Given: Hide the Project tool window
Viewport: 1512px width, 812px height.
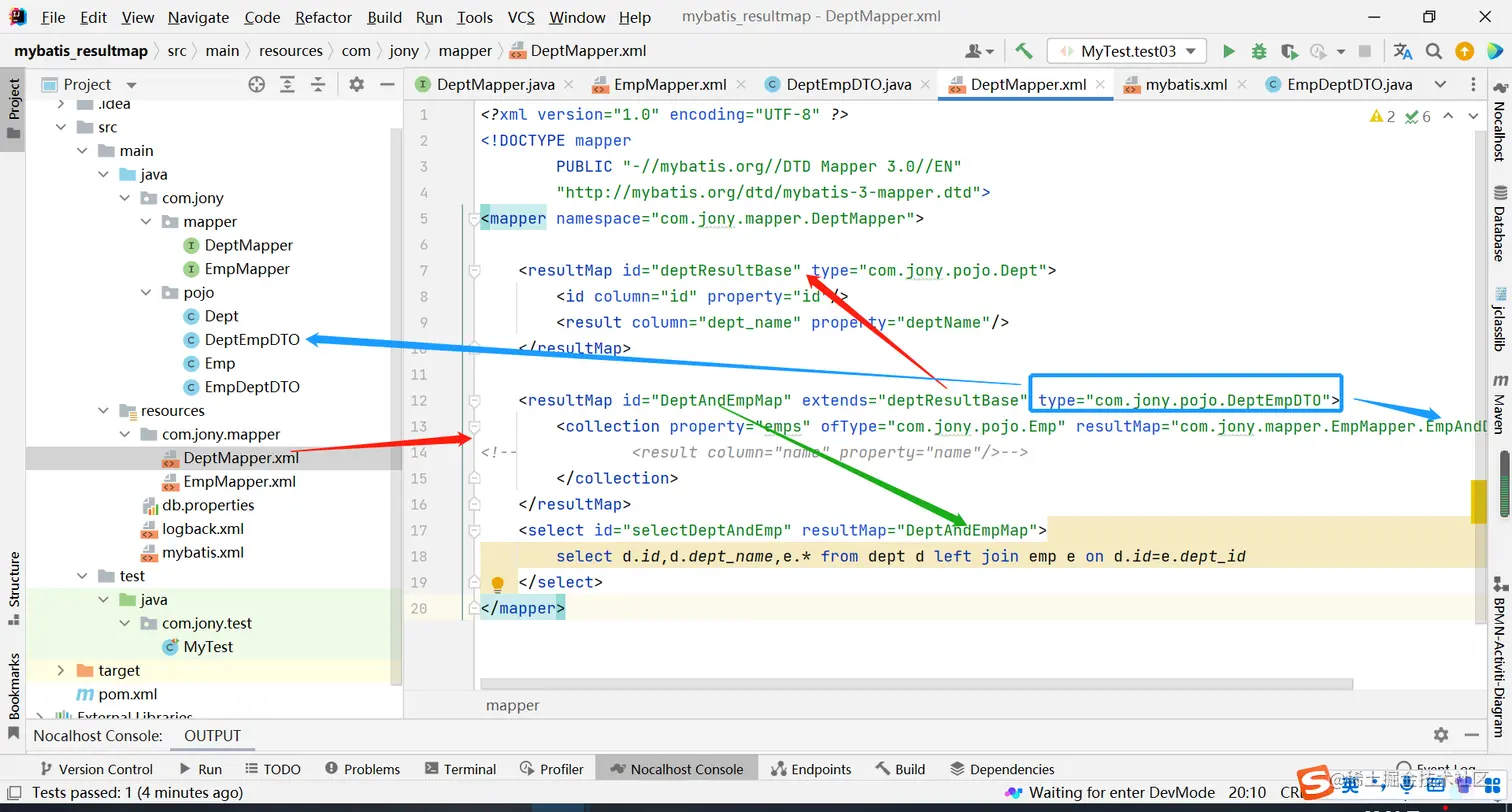Looking at the screenshot, I should [x=387, y=85].
